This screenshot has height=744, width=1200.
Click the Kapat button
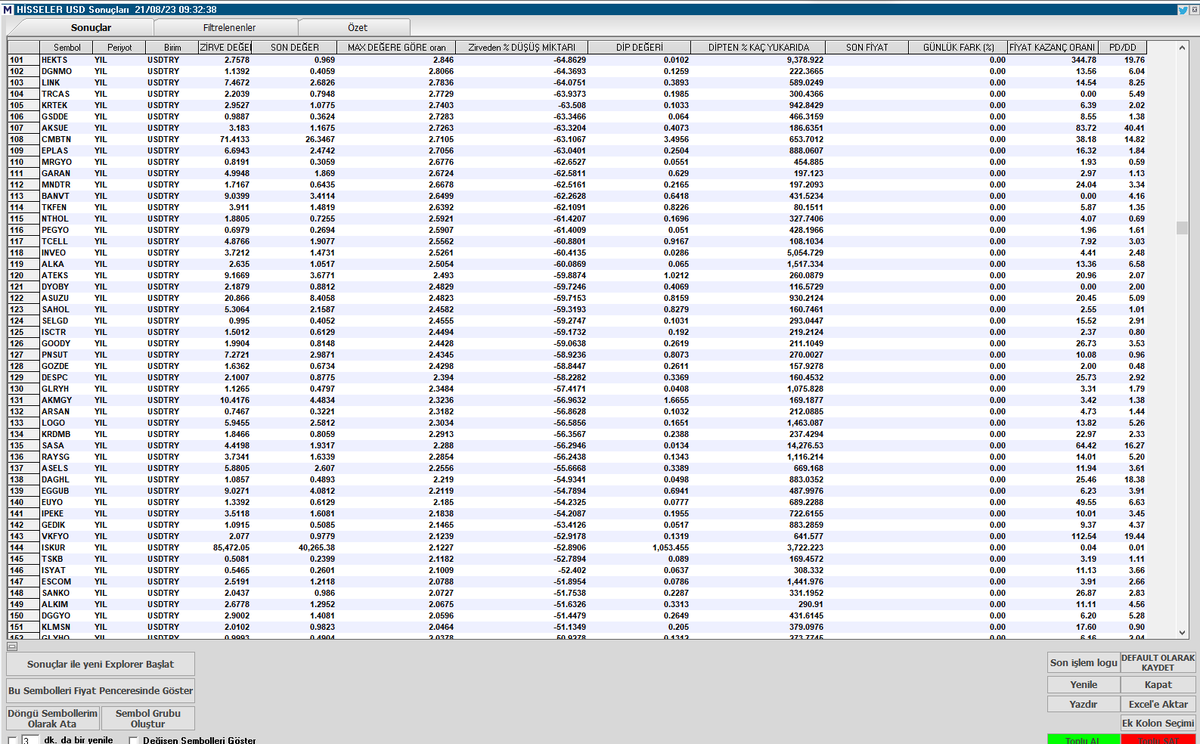point(1158,685)
